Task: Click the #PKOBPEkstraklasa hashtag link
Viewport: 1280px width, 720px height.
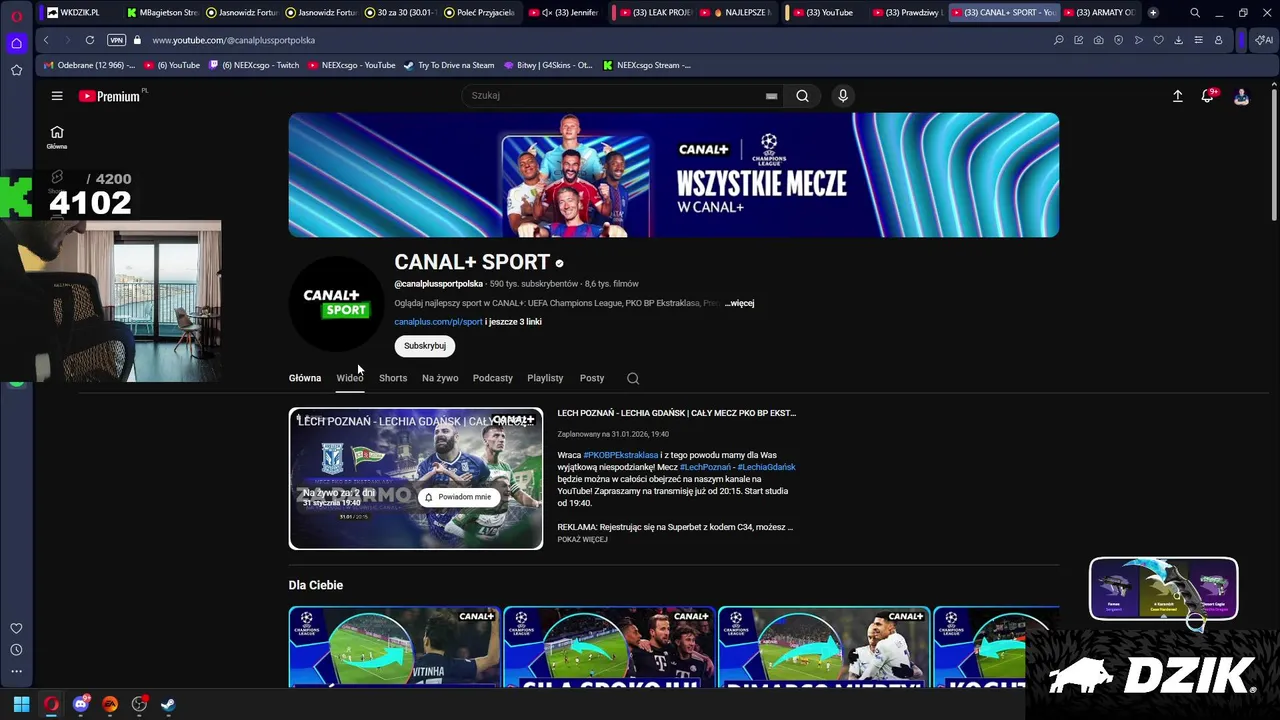Action: tap(621, 455)
